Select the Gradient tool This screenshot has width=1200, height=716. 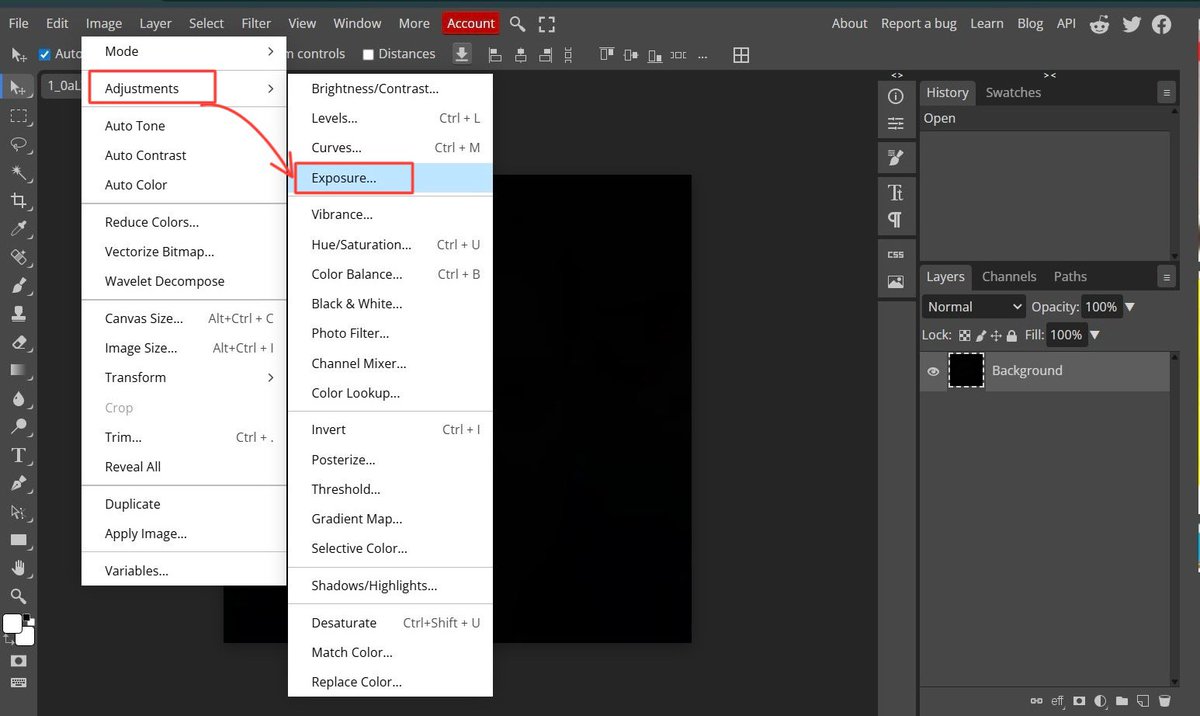18,370
